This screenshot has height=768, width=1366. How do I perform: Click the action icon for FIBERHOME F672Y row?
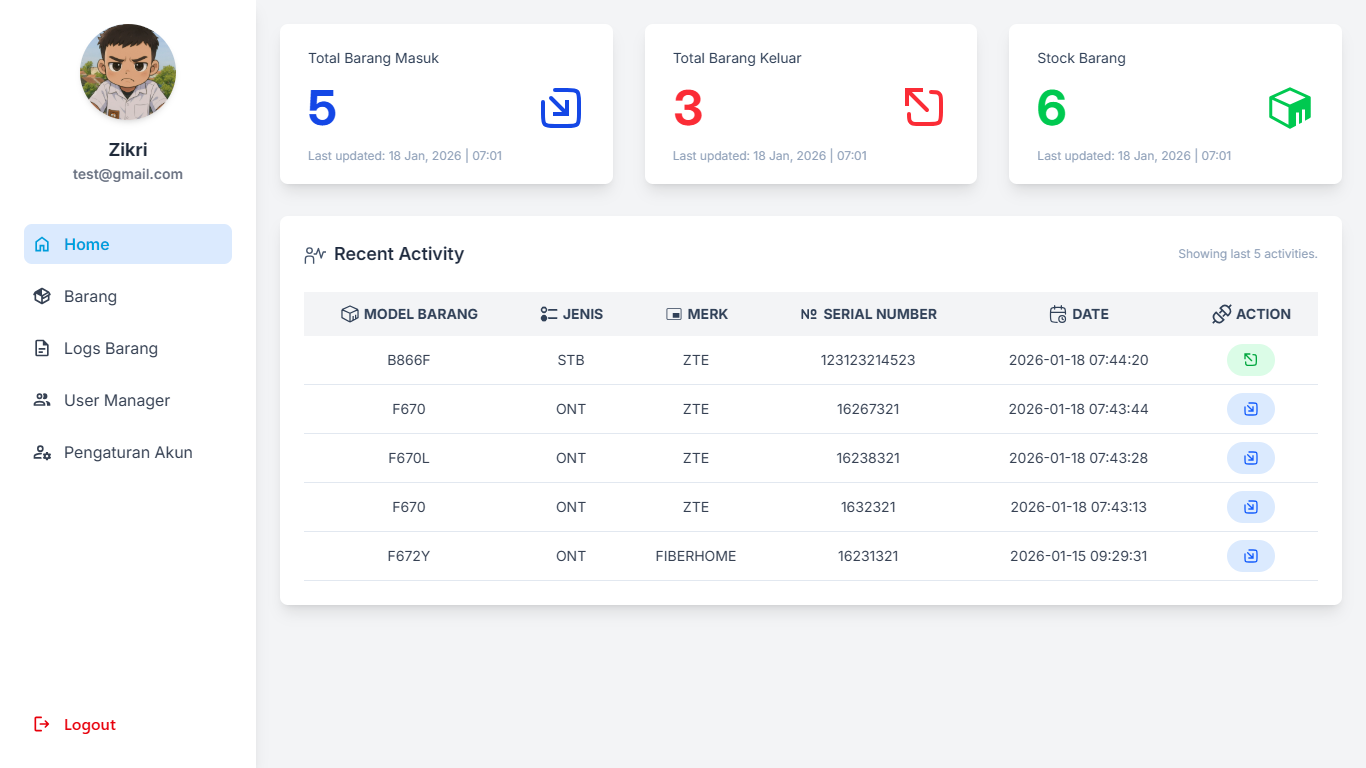tap(1250, 556)
